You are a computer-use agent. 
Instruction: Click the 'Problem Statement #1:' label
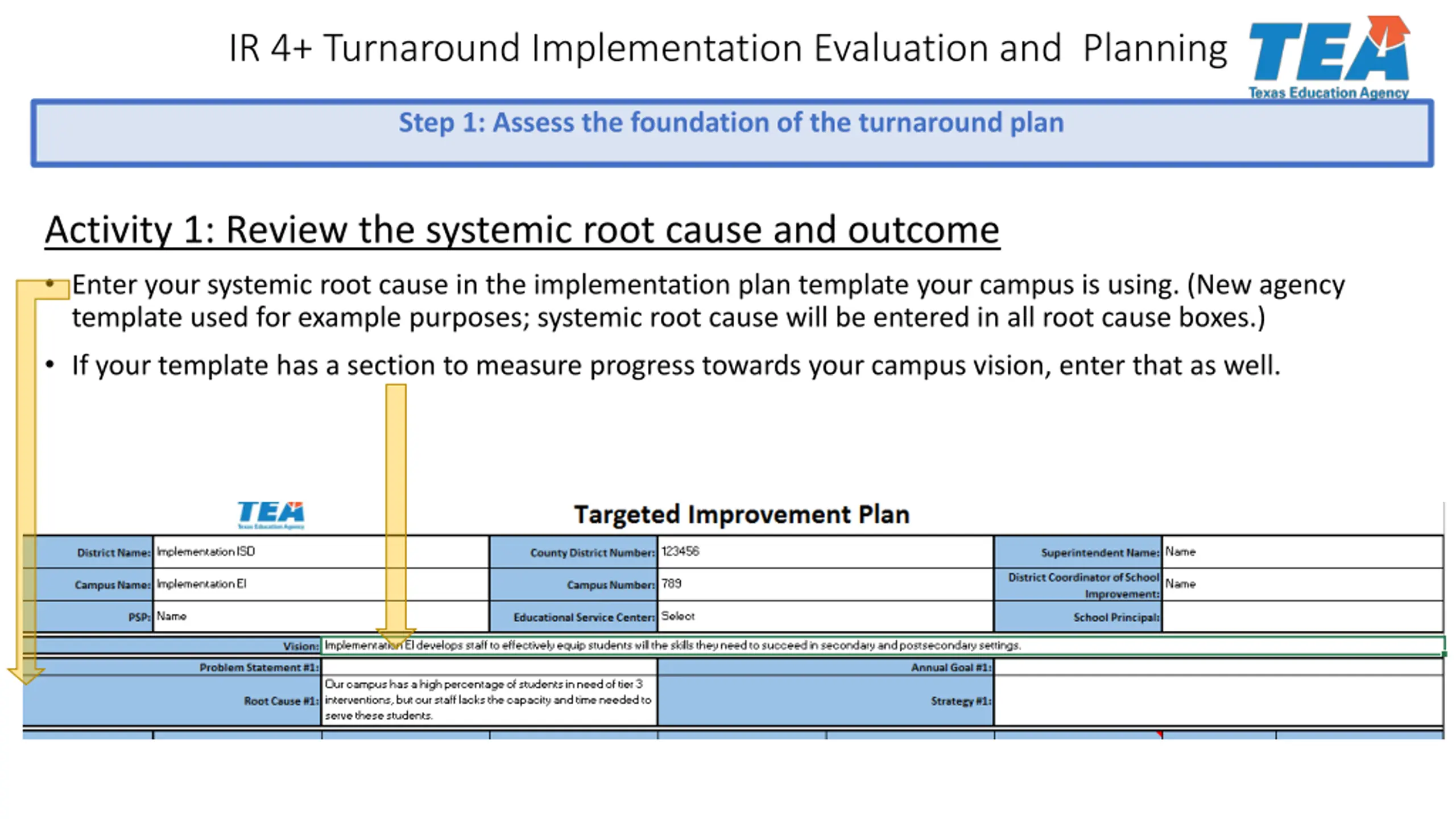[x=259, y=668]
